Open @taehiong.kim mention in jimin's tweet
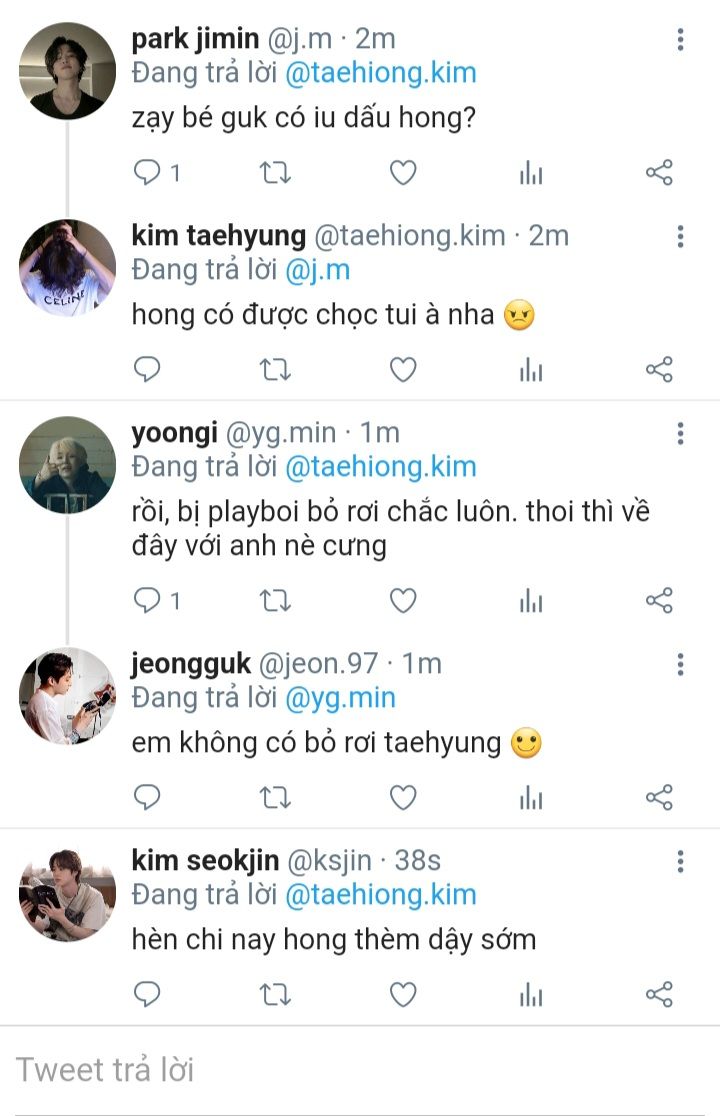 click(x=380, y=72)
